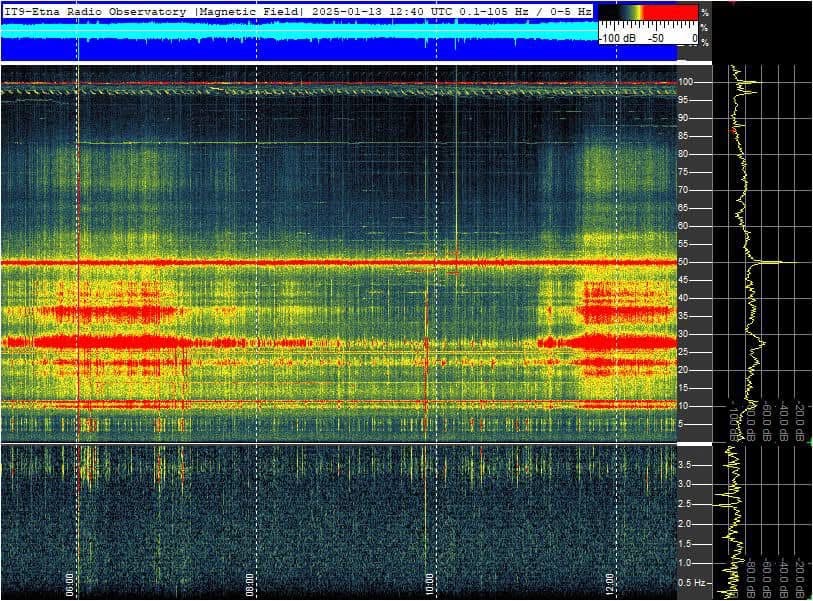The image size is (813, 601).
Task: Select the 06:00 time marker on the time axis
Action: tap(69, 582)
